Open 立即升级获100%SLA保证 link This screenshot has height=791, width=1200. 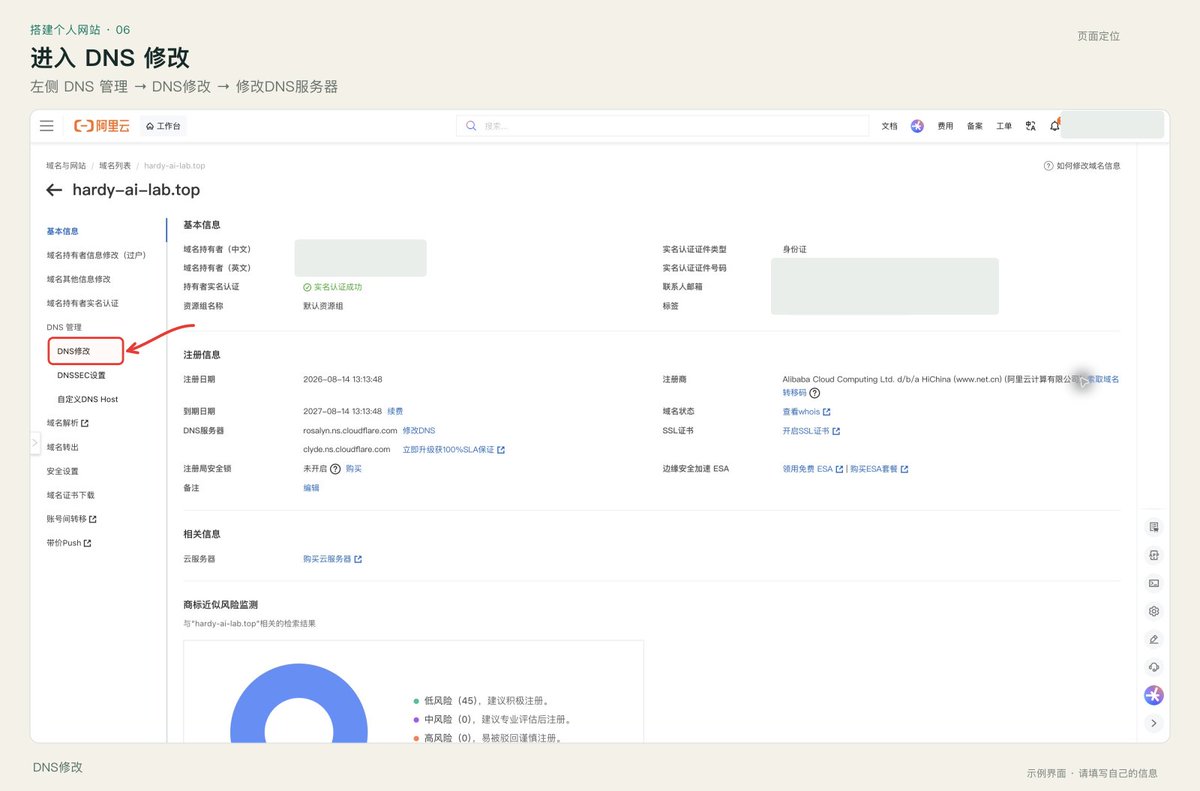coord(454,449)
